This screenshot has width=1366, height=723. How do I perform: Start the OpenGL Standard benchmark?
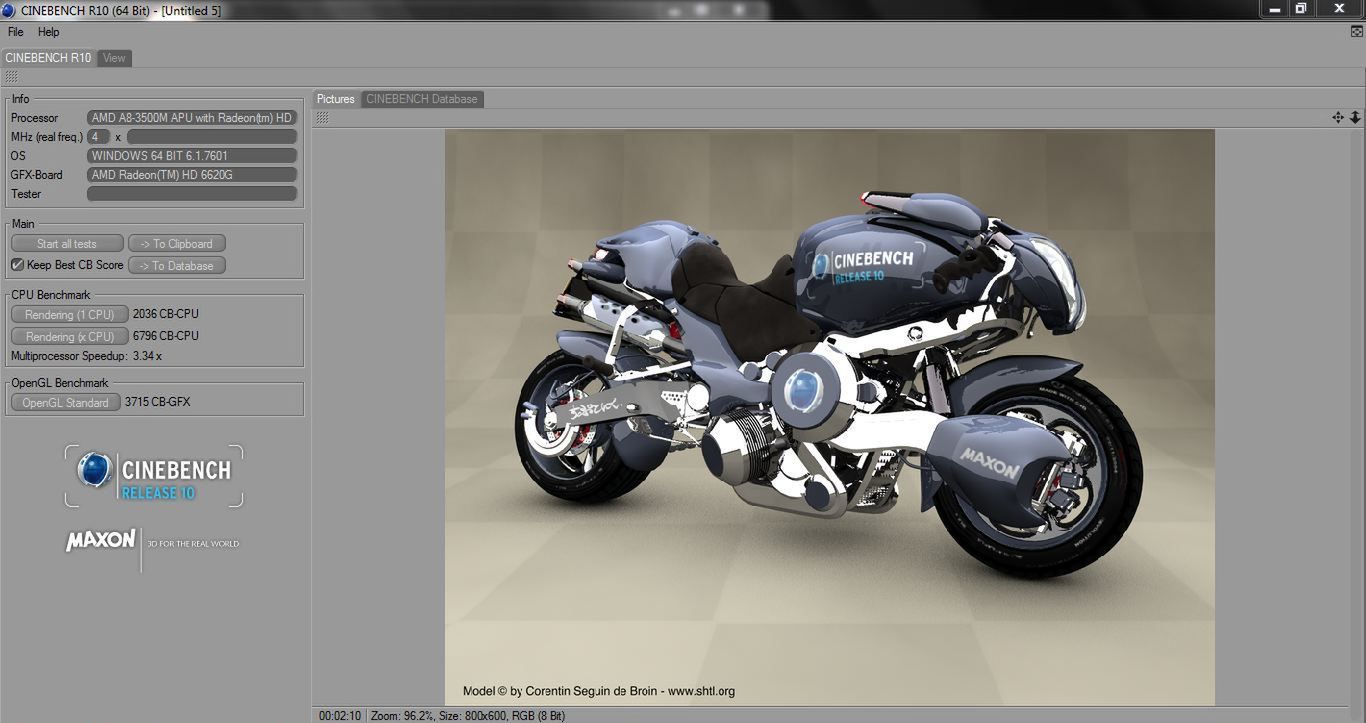pyautogui.click(x=66, y=402)
